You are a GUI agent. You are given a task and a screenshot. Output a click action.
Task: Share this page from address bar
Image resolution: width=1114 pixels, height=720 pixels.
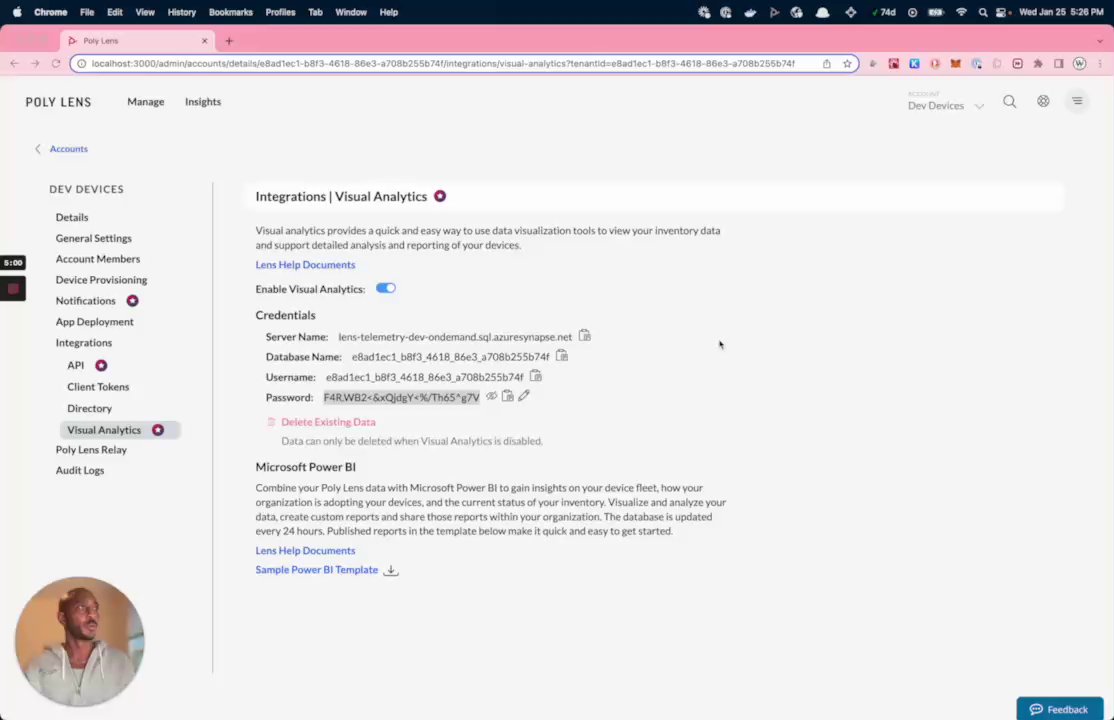click(827, 63)
